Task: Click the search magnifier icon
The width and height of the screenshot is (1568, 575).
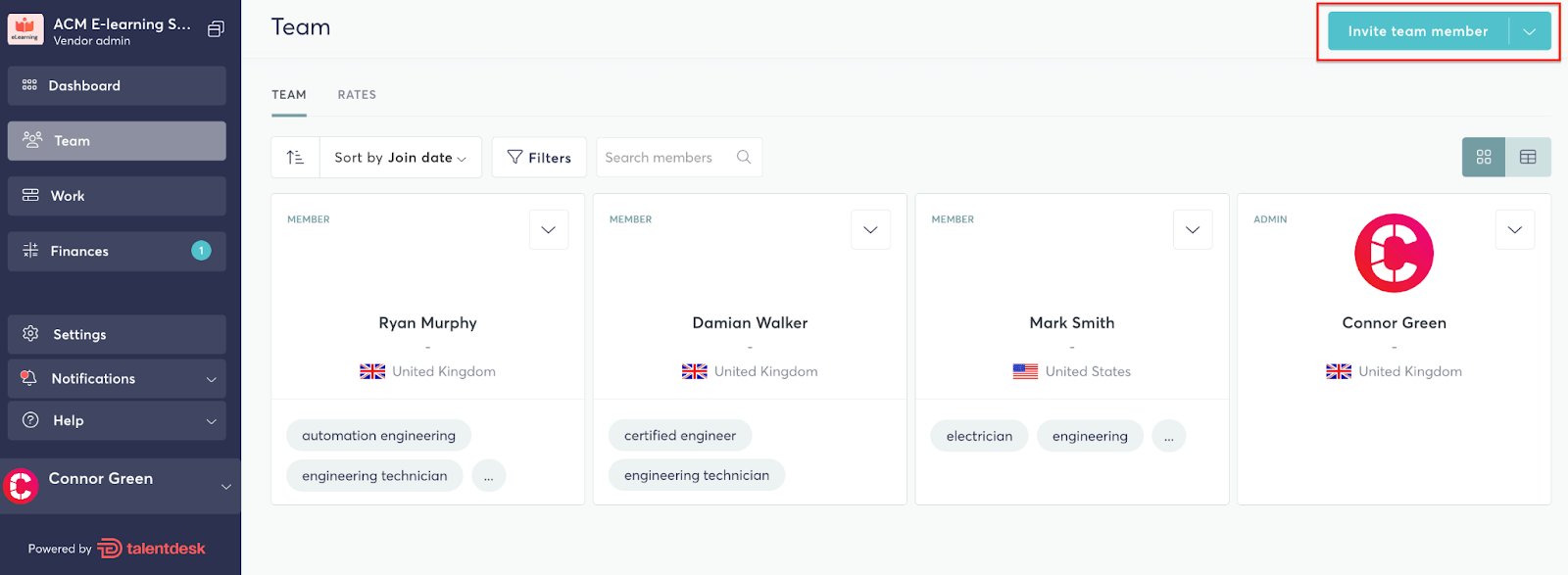Action: 744,158
